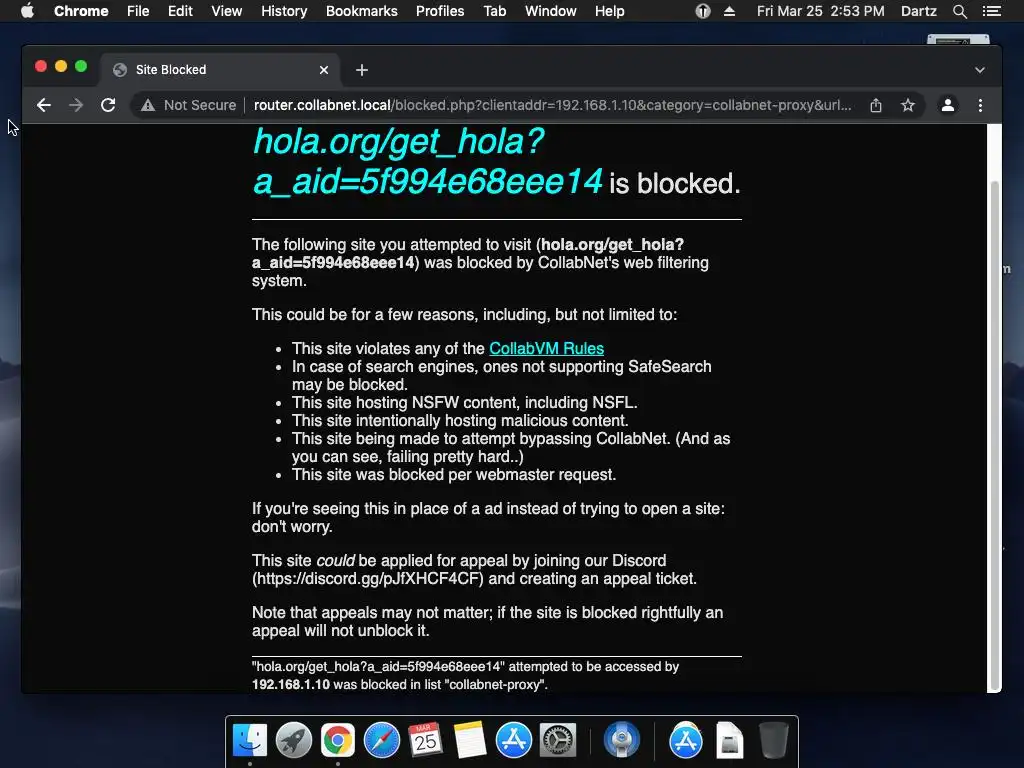Open the Help menu

point(609,11)
